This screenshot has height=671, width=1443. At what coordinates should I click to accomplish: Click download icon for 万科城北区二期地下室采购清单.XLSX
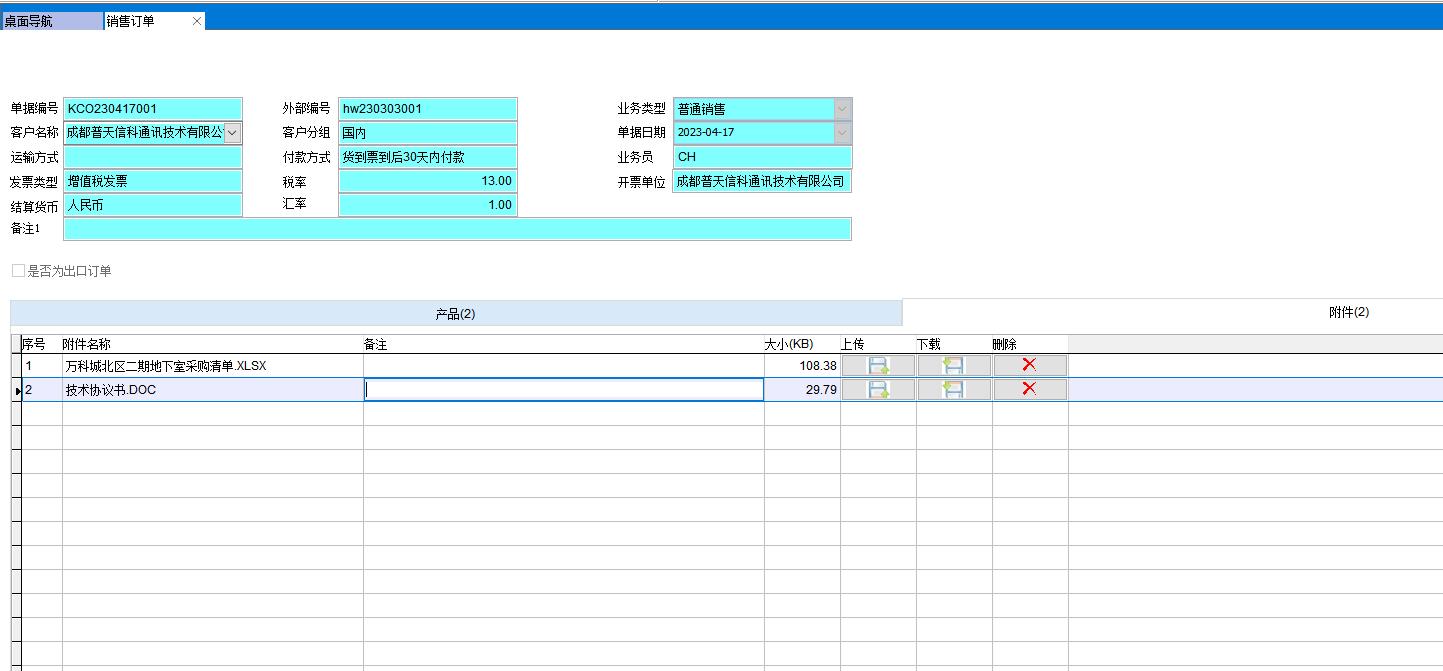954,366
